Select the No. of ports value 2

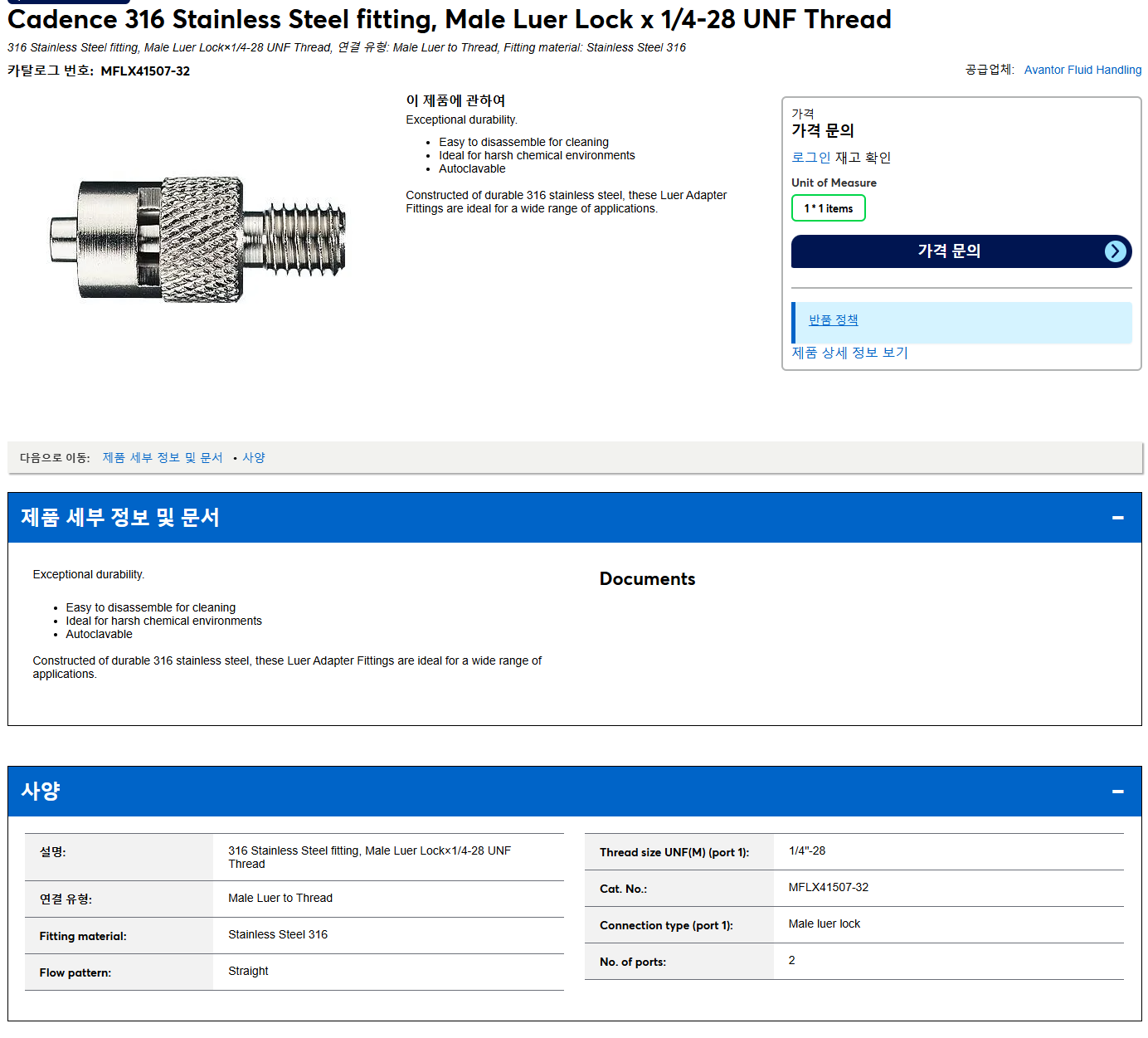(792, 961)
